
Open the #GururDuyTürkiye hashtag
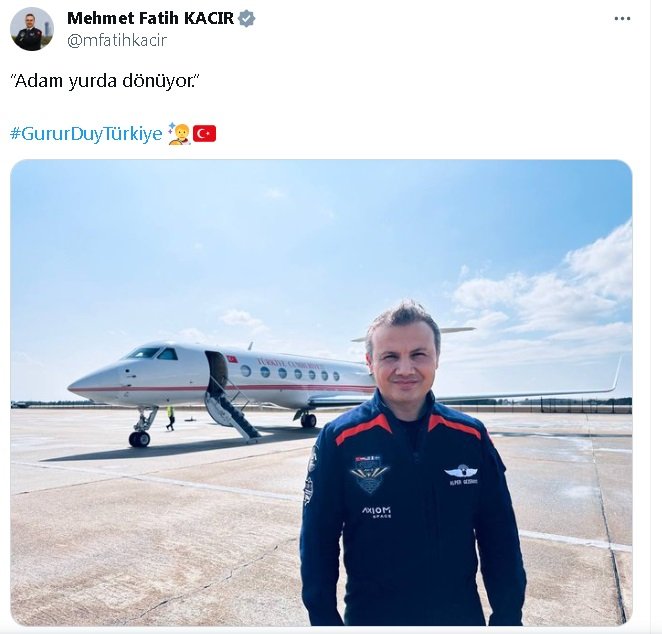coord(86,133)
